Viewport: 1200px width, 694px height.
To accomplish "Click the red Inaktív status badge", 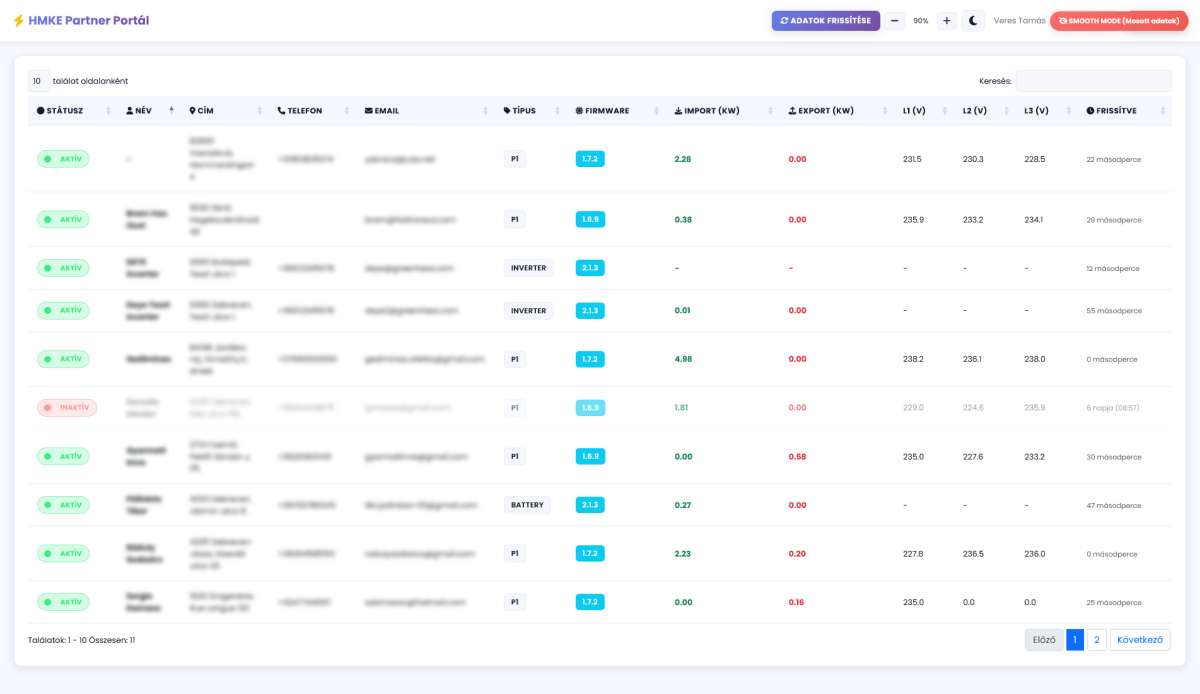I will 67,408.
